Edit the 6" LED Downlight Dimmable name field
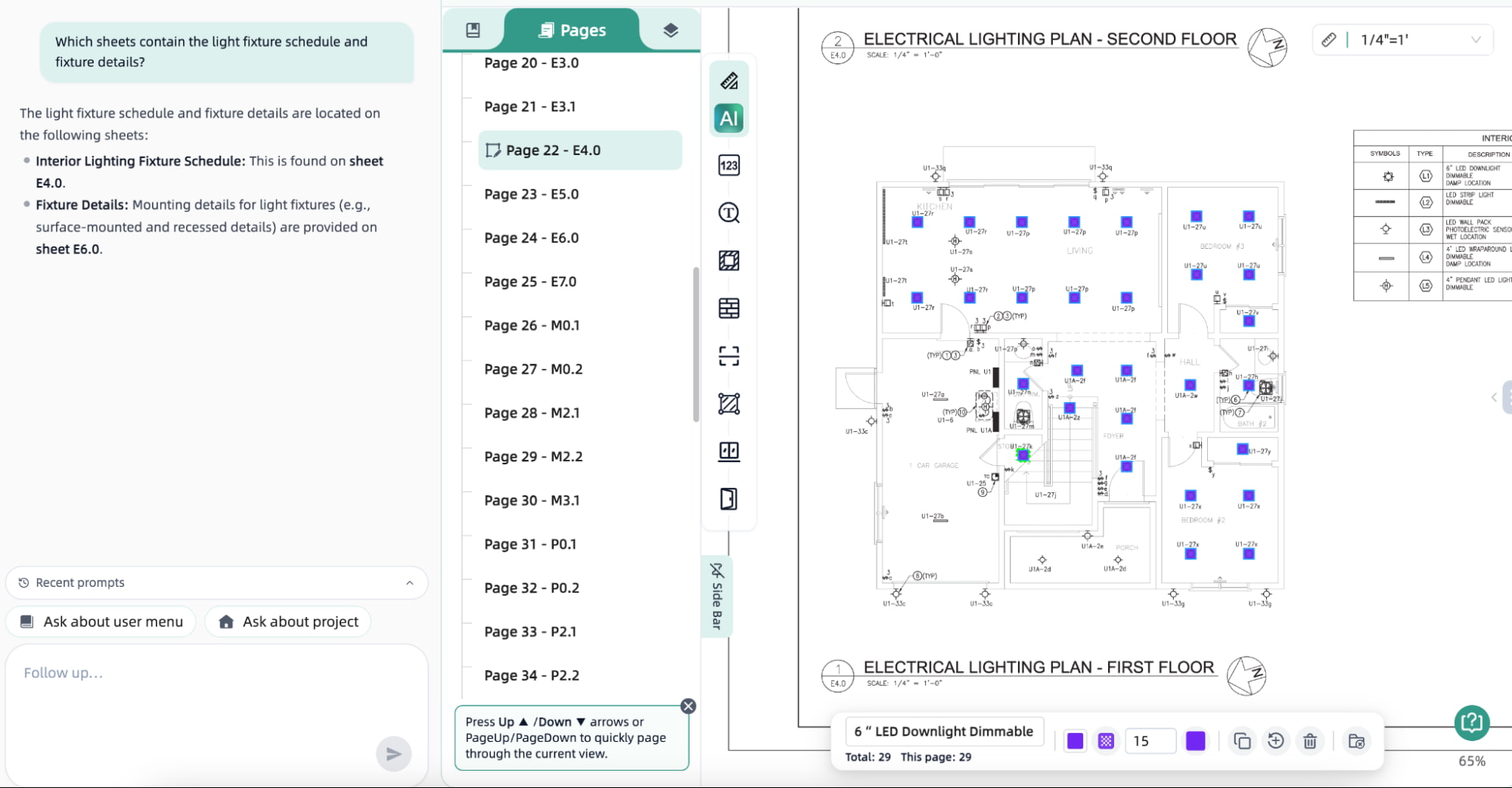Screen dimensions: 1512x788 (x=944, y=731)
